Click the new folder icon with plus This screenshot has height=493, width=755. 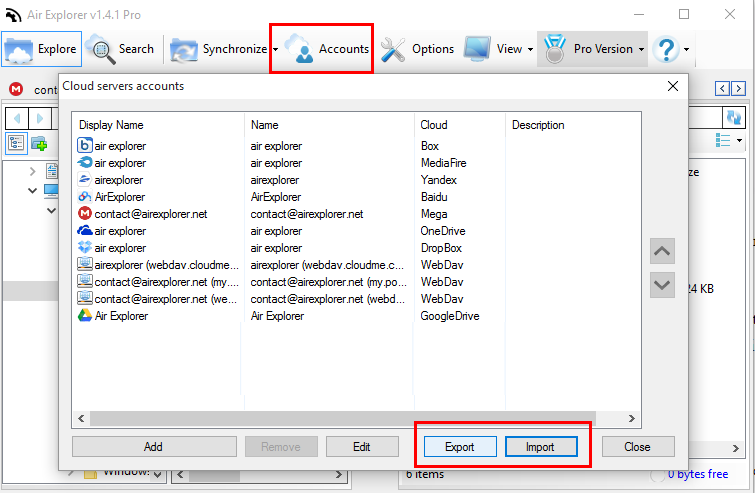[39, 143]
